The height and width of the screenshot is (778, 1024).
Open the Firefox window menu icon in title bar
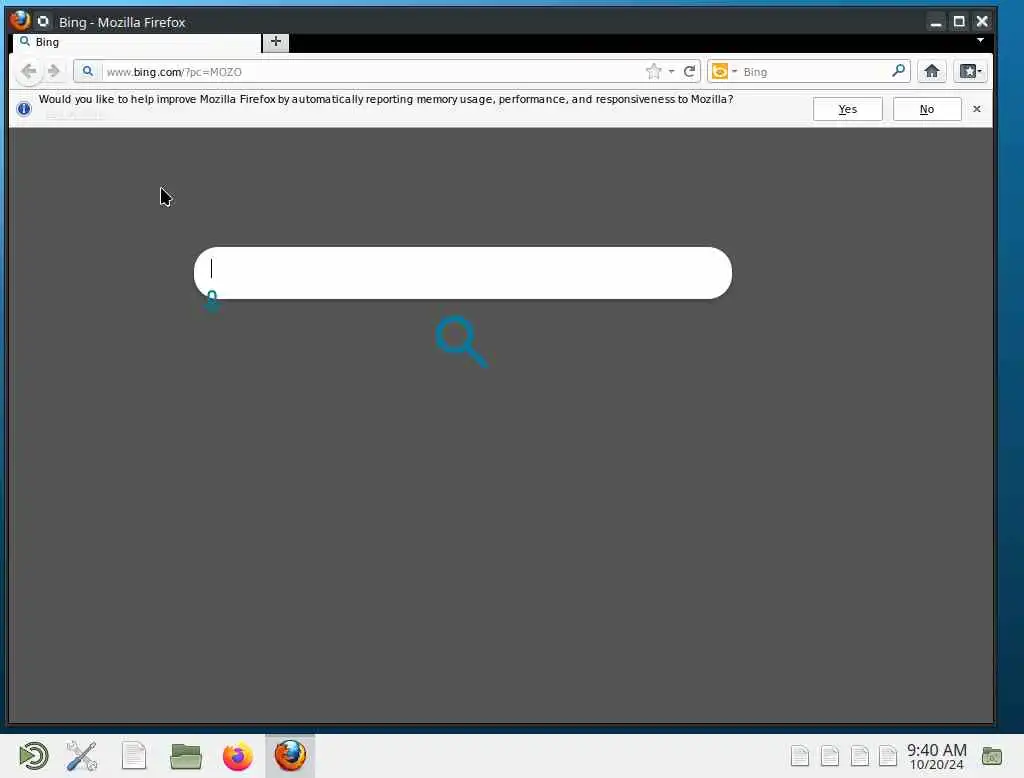click(20, 21)
